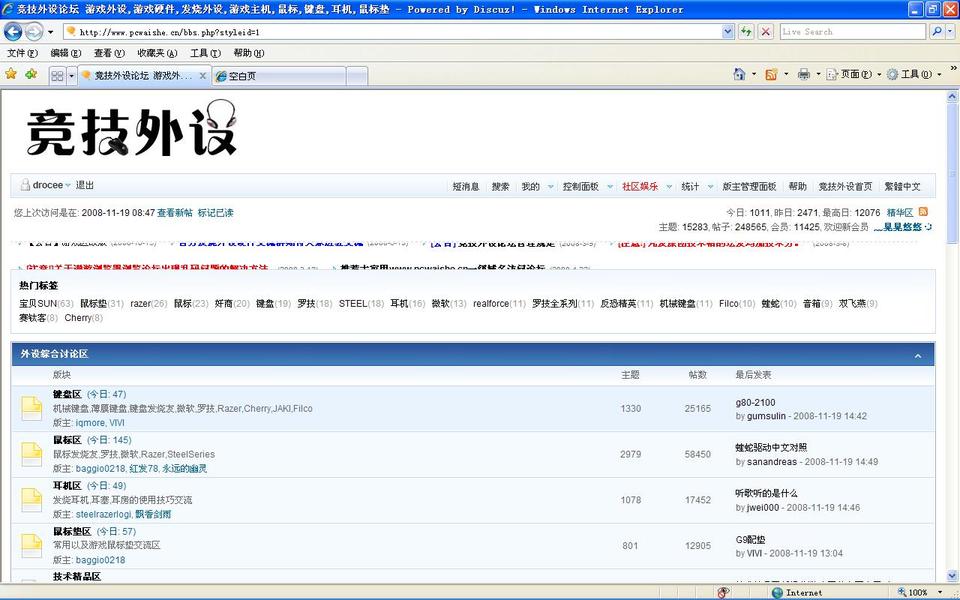Open the 编辑(E) menu
Screen dimensions: 960x600
pyautogui.click(x=66, y=53)
